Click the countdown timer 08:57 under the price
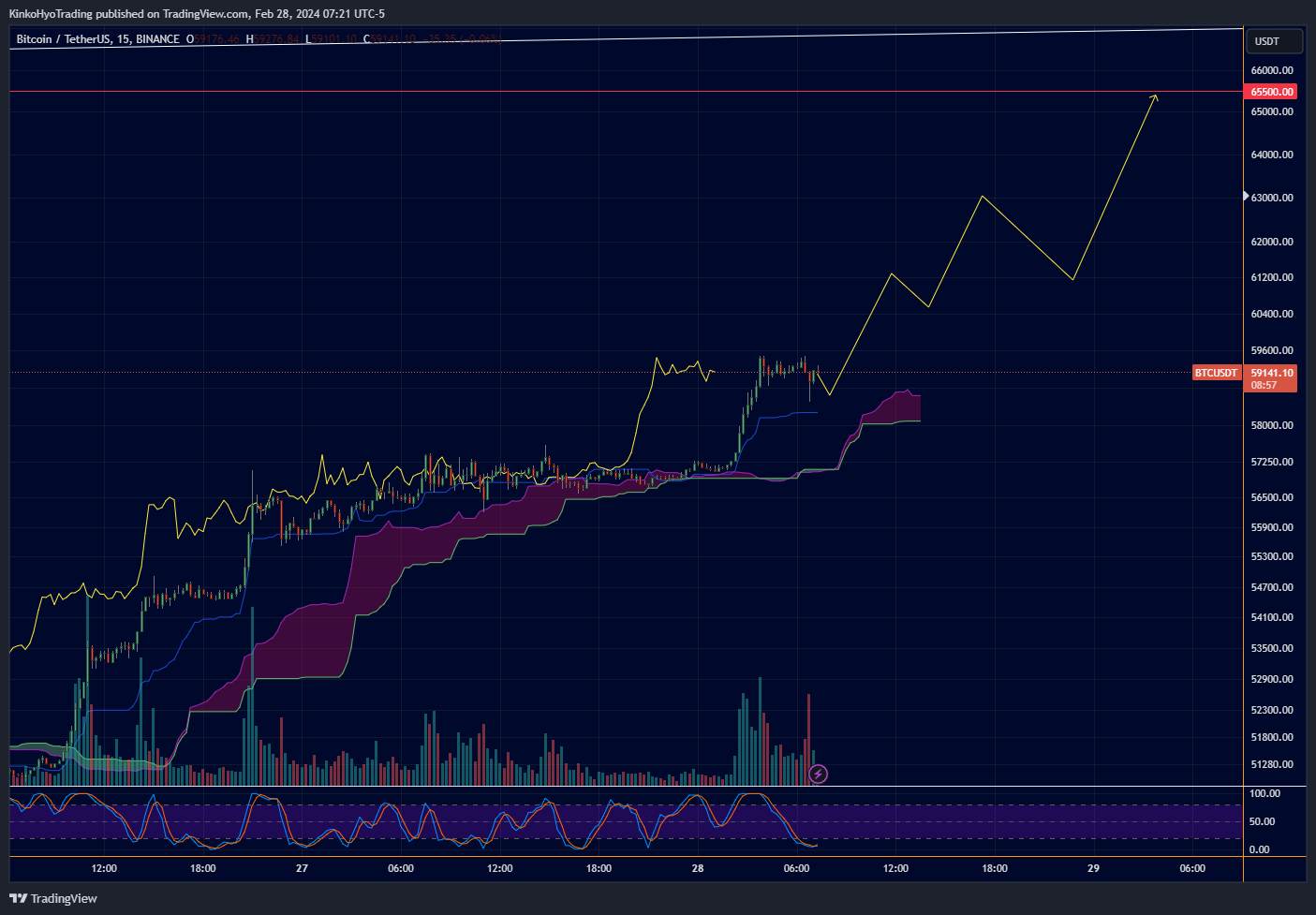The height and width of the screenshot is (915, 1316). click(1264, 385)
